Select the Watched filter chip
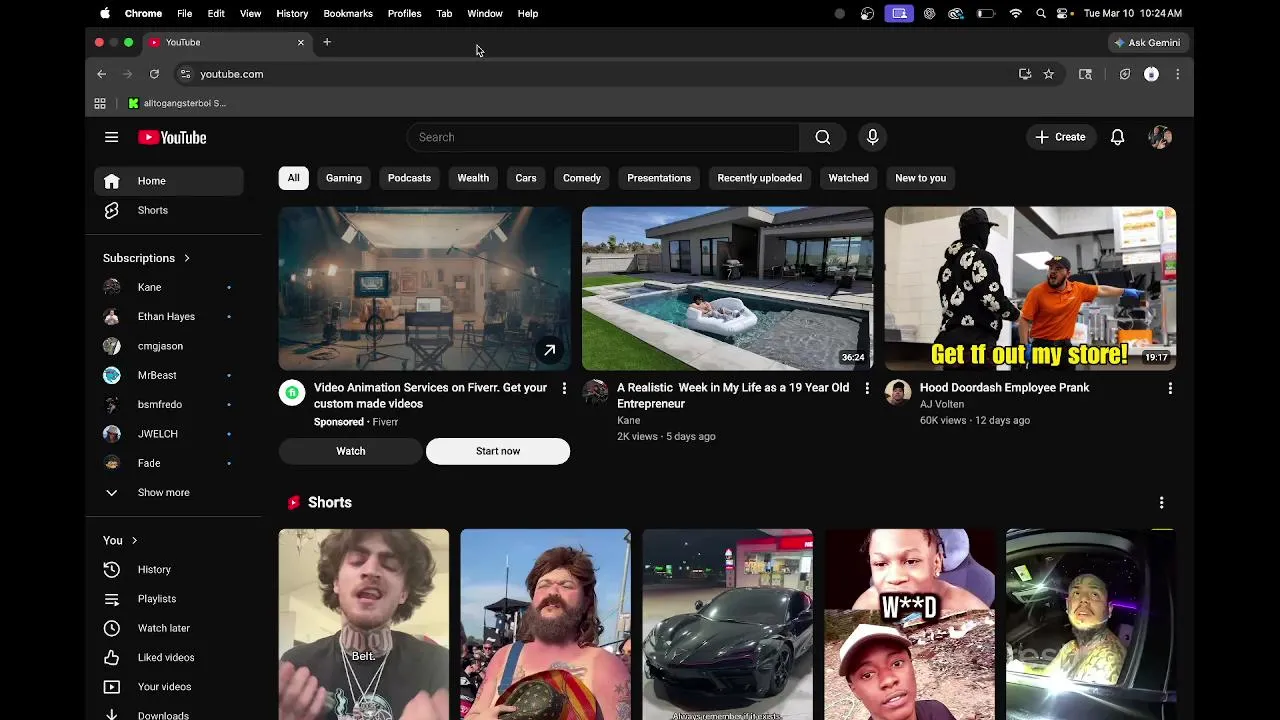 pyautogui.click(x=848, y=178)
